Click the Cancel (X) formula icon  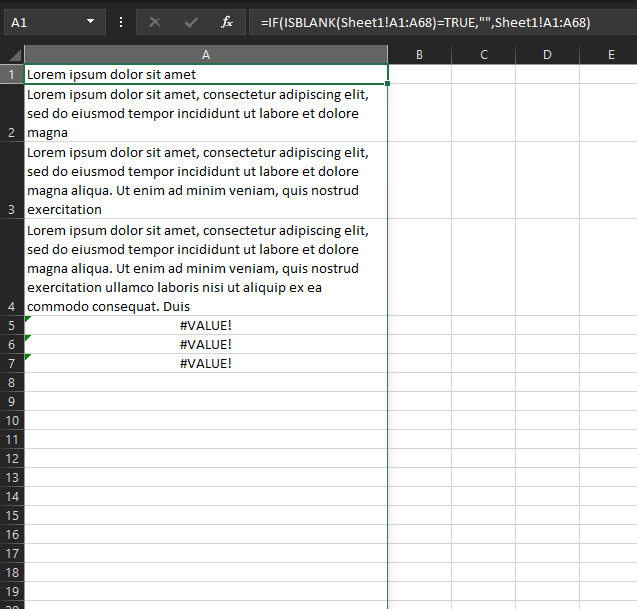pos(155,22)
